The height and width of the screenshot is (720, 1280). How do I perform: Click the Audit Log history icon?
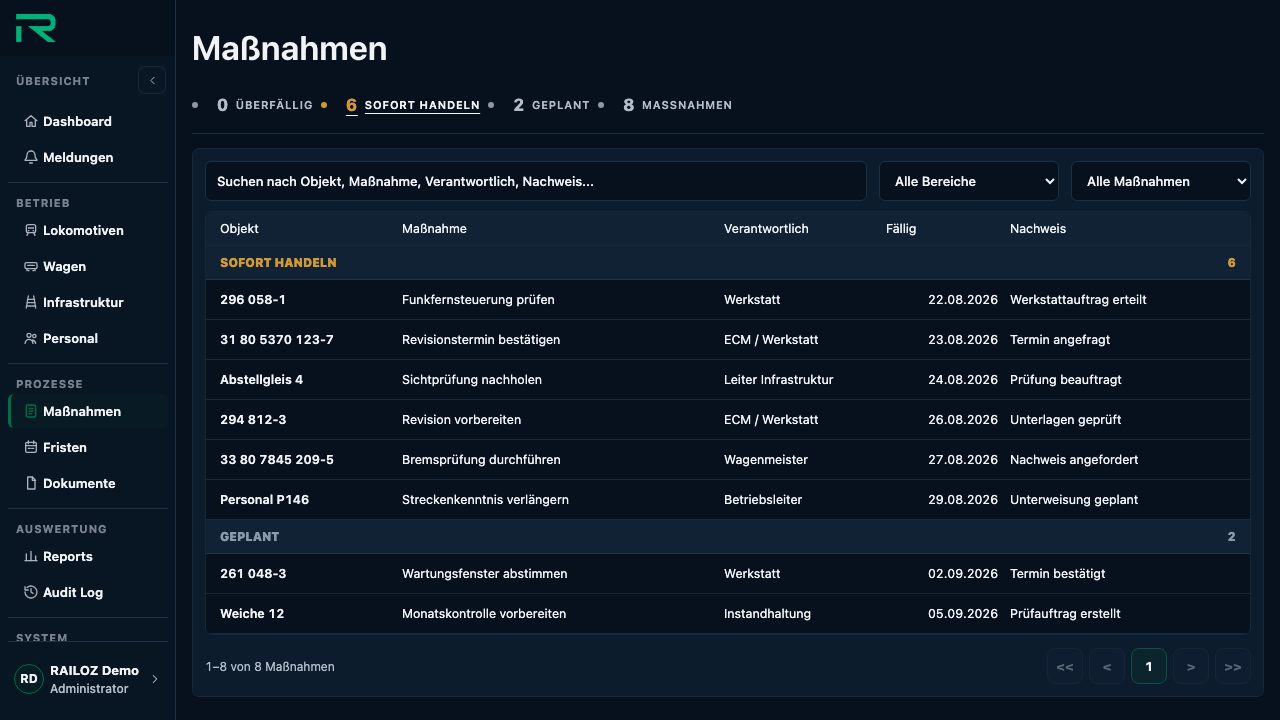coord(31,592)
